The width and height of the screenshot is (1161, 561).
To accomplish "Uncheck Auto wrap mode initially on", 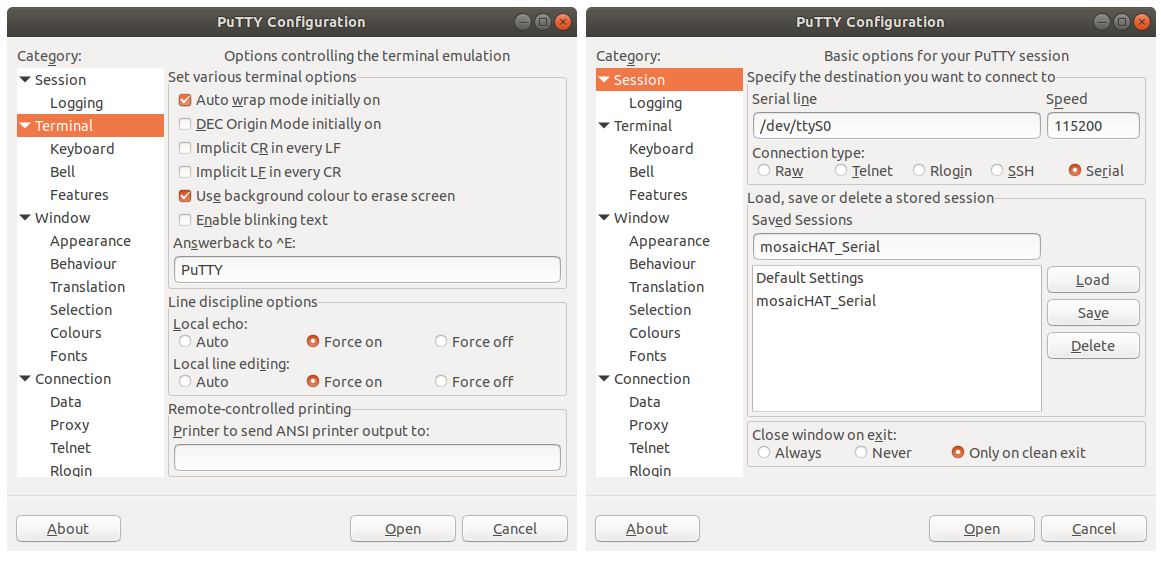I will click(184, 100).
